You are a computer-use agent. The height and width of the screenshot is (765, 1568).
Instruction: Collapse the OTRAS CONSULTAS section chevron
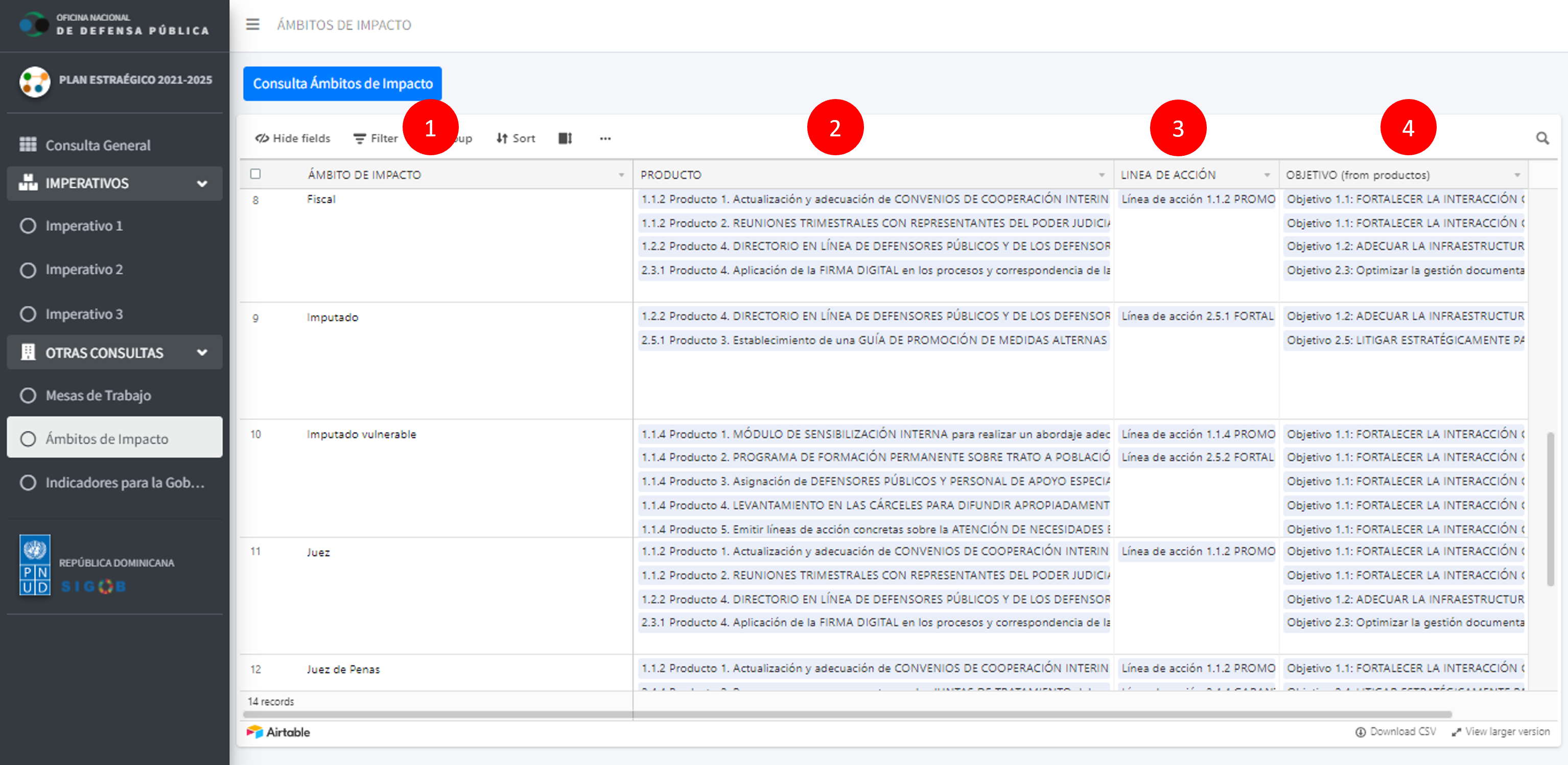click(x=202, y=352)
